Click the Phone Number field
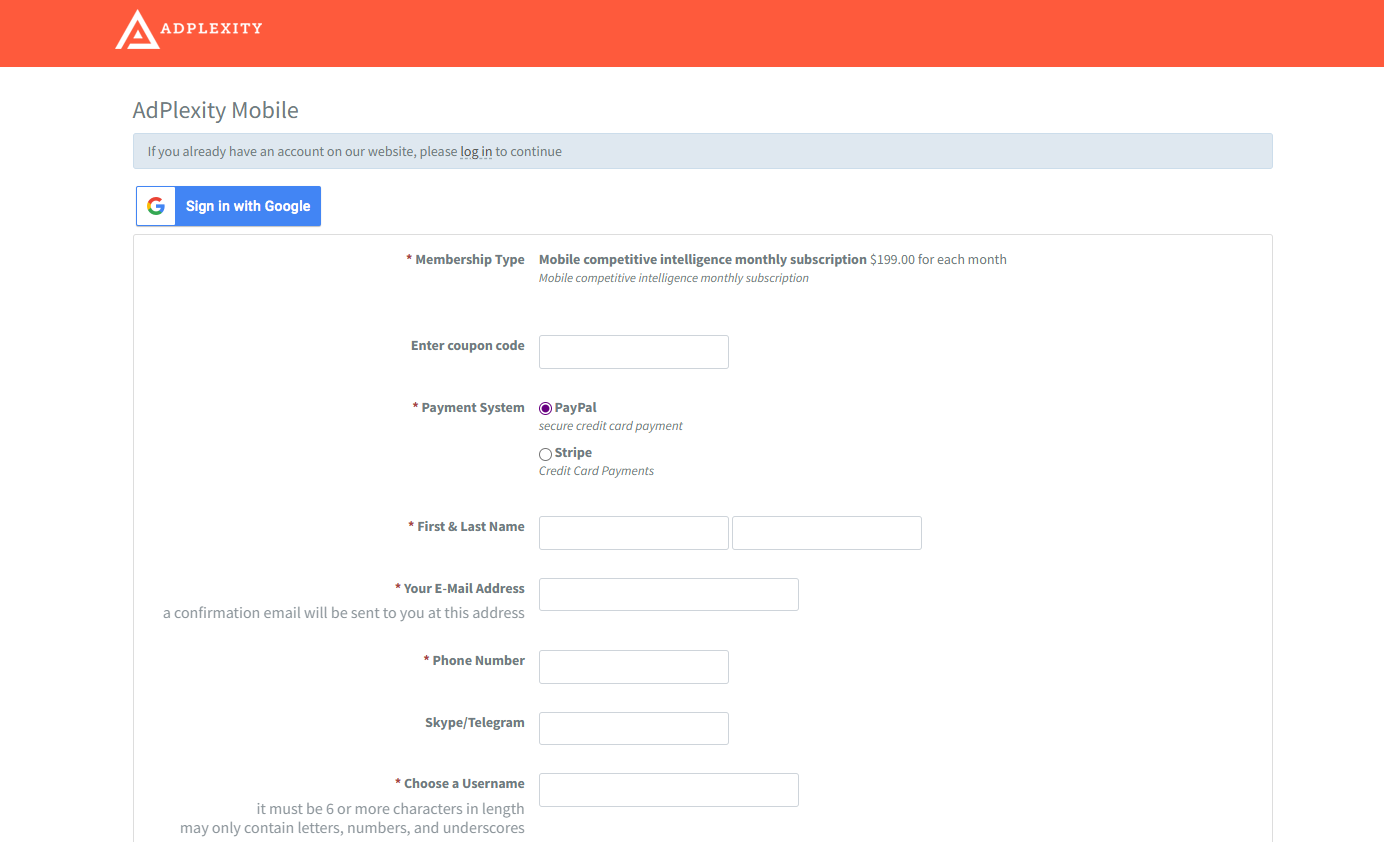 click(634, 667)
